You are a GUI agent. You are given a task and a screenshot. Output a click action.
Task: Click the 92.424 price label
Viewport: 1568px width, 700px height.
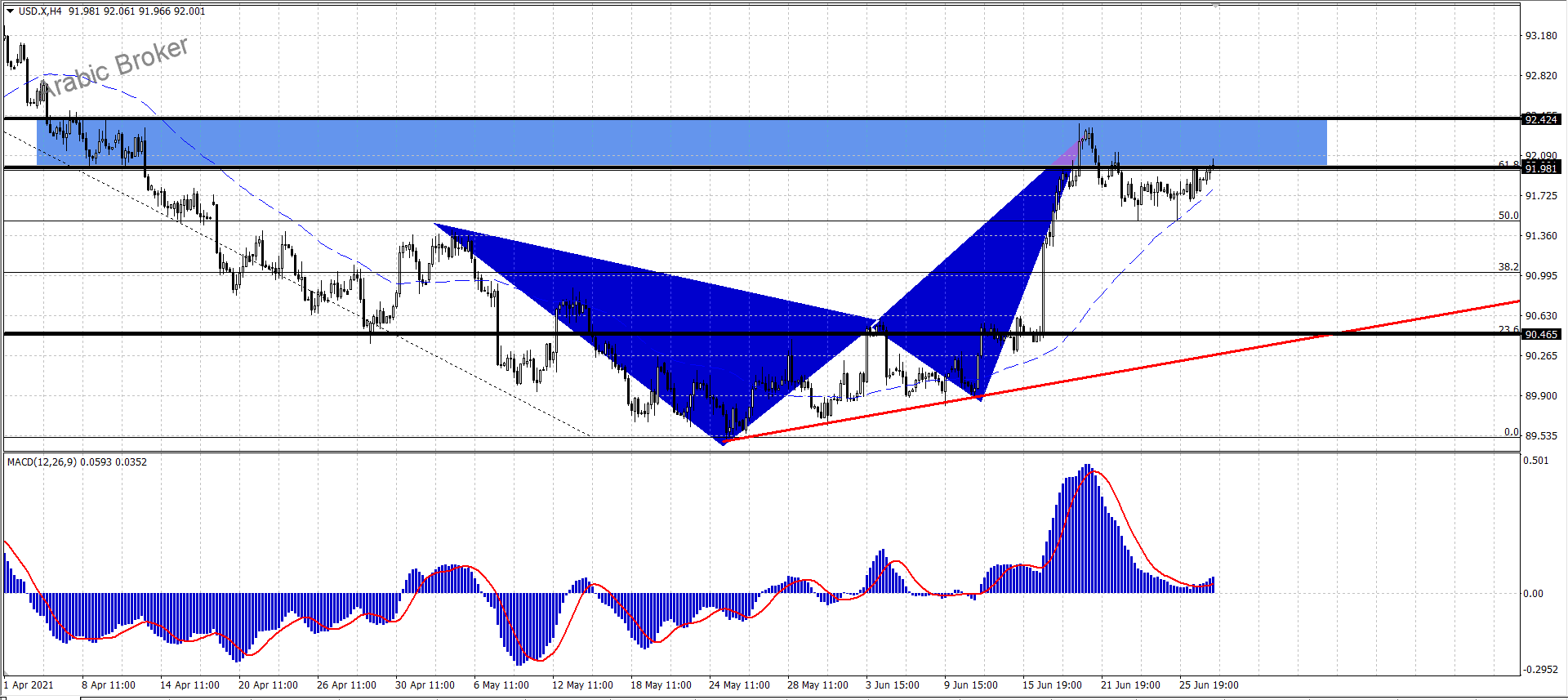1541,120
